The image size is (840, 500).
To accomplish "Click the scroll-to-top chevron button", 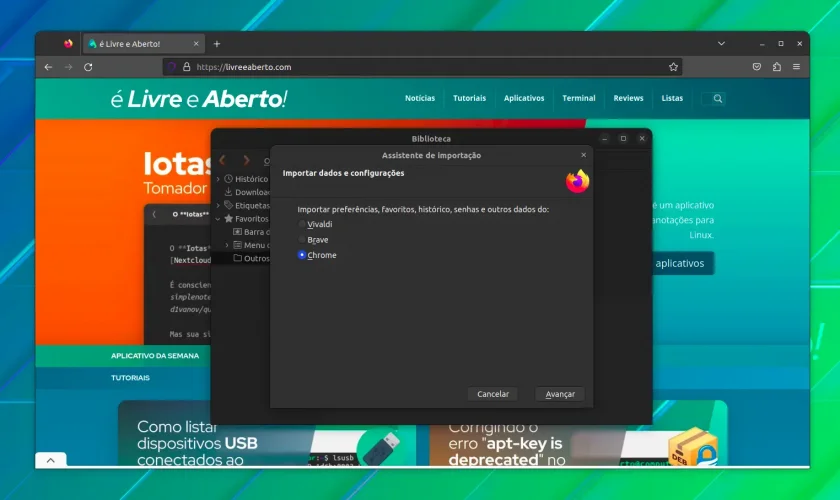I will click(51, 460).
